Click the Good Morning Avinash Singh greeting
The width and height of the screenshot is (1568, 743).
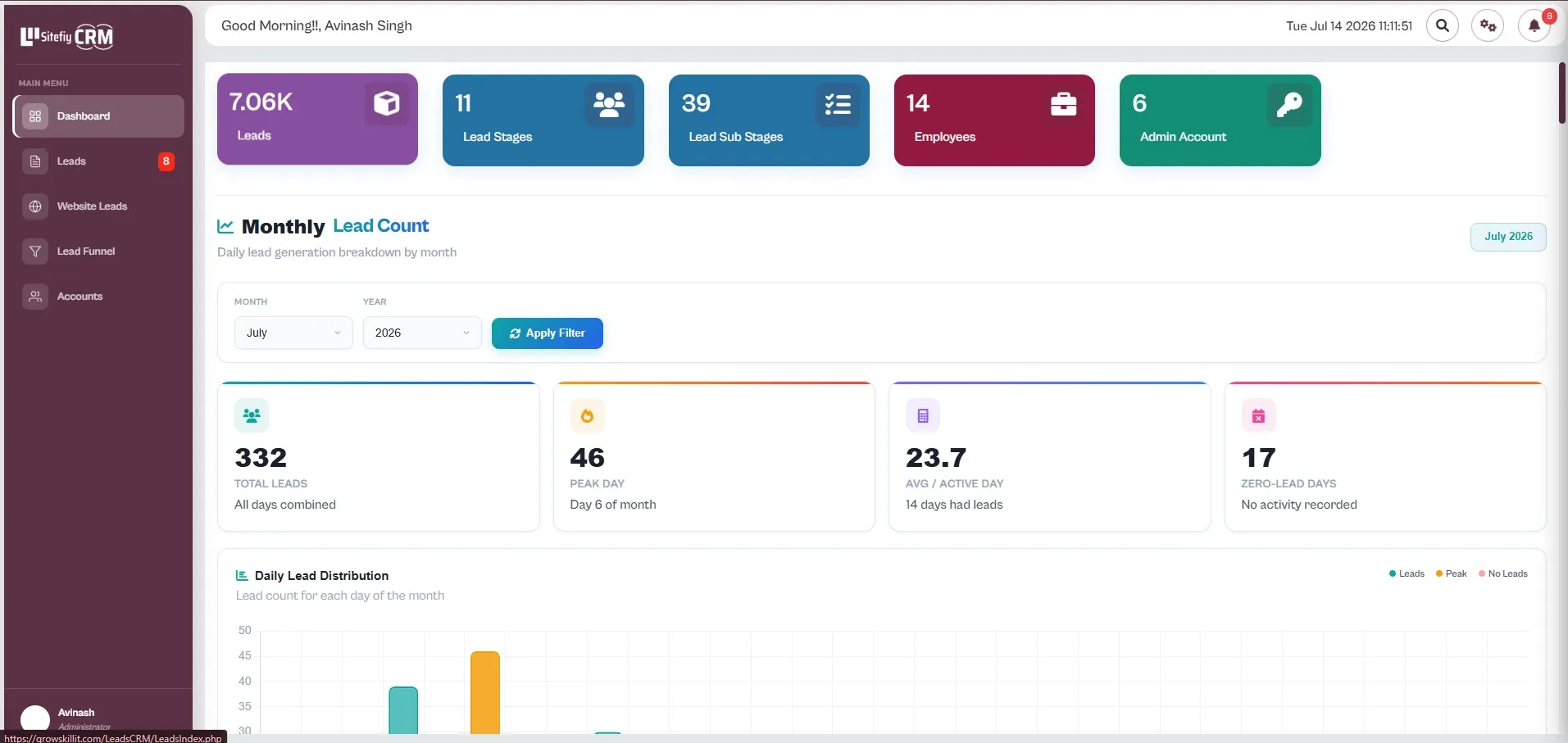click(x=316, y=25)
